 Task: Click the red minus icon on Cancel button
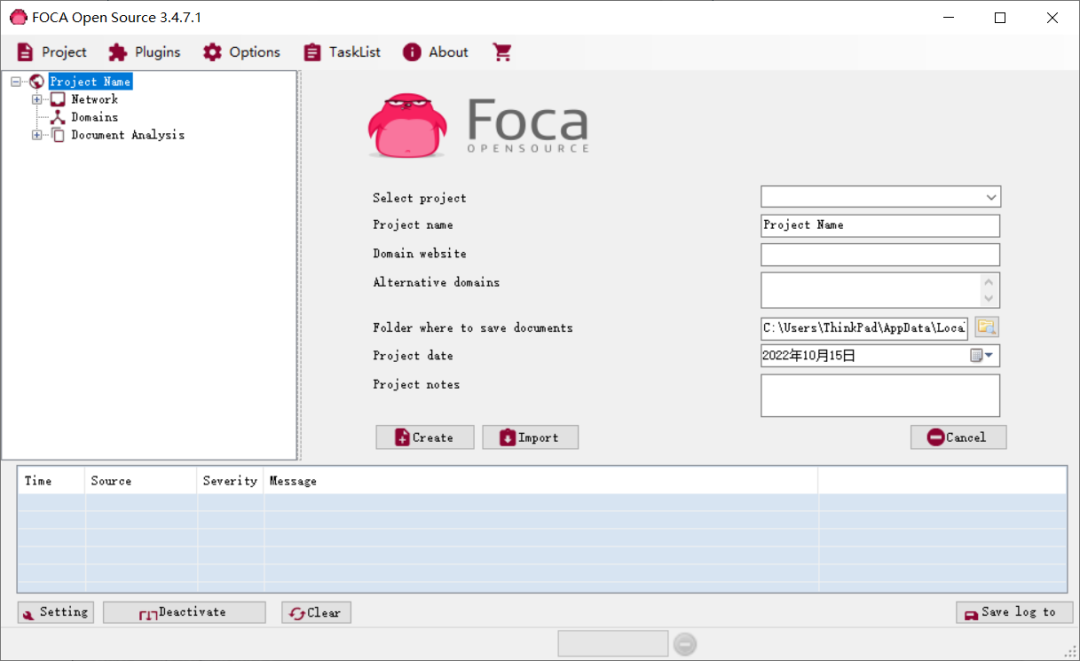click(935, 437)
